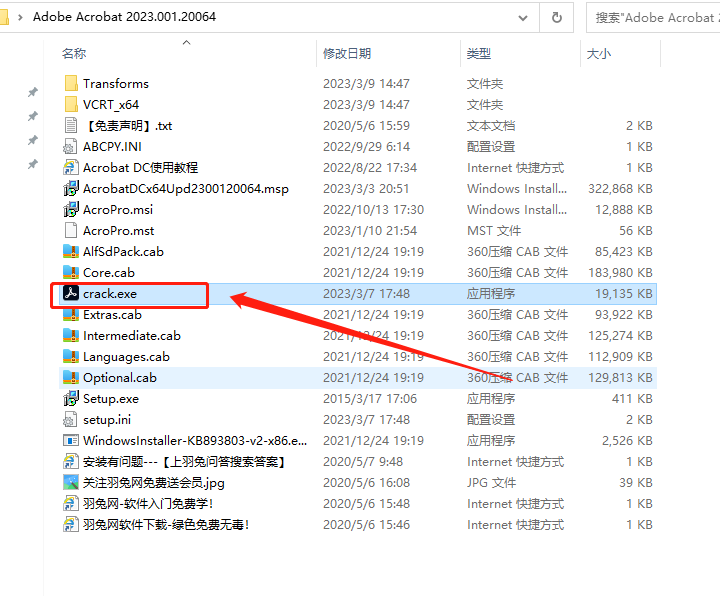This screenshot has width=720, height=597.
Task: Click the Transforms folder icon
Action: point(71,84)
